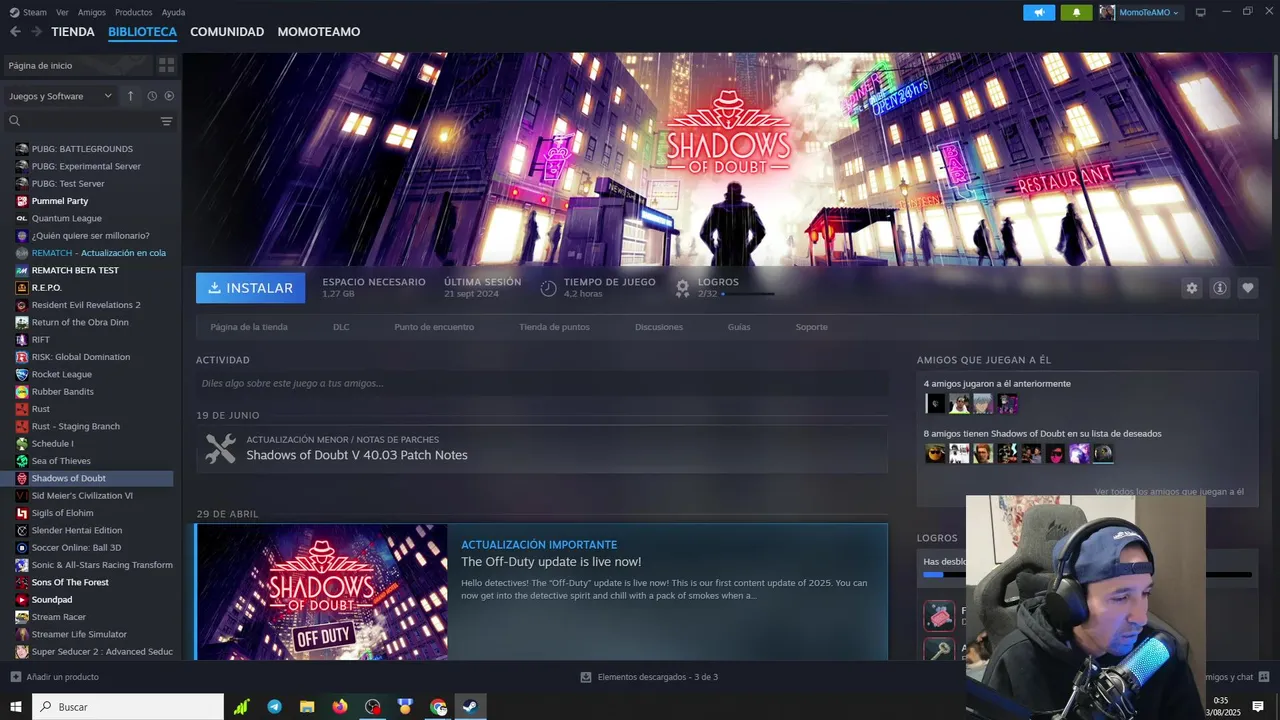
Task: Click the Windows taskbar search box Buscar
Action: click(128, 707)
